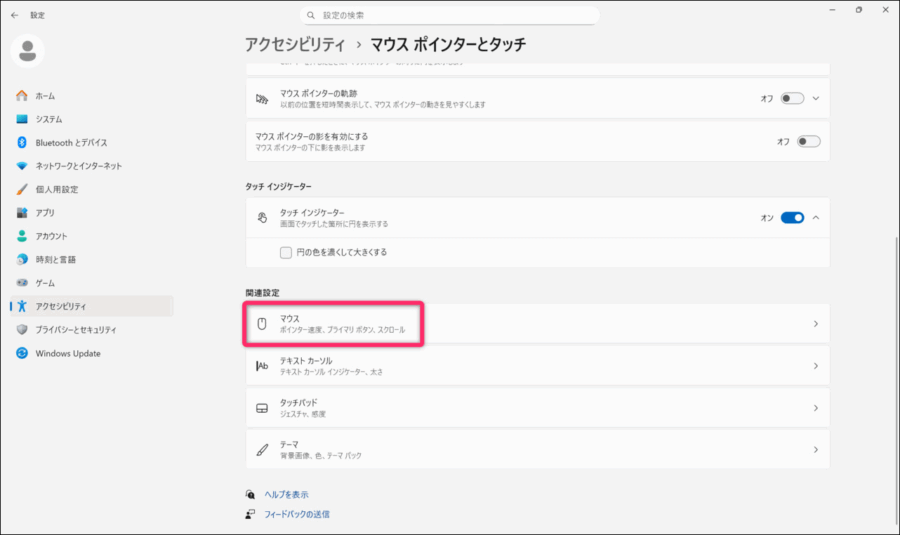
Task: Click フィードバックの送信 link
Action: [297, 514]
